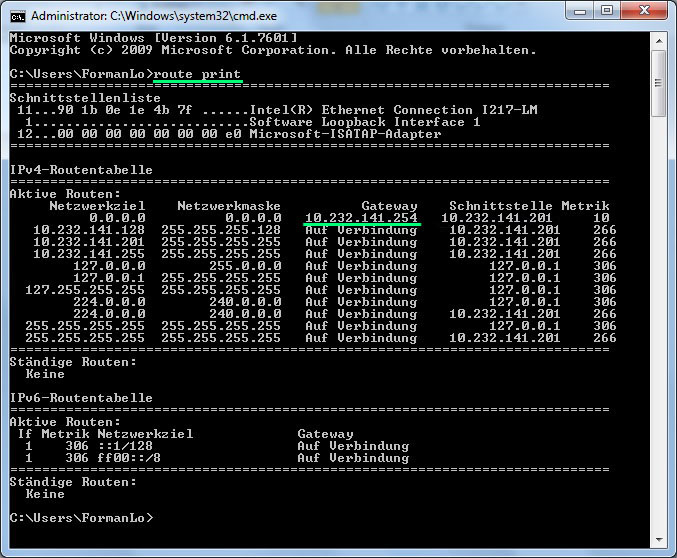Click the IPv4-Routentabelle heading
The image size is (677, 558).
tap(81, 170)
